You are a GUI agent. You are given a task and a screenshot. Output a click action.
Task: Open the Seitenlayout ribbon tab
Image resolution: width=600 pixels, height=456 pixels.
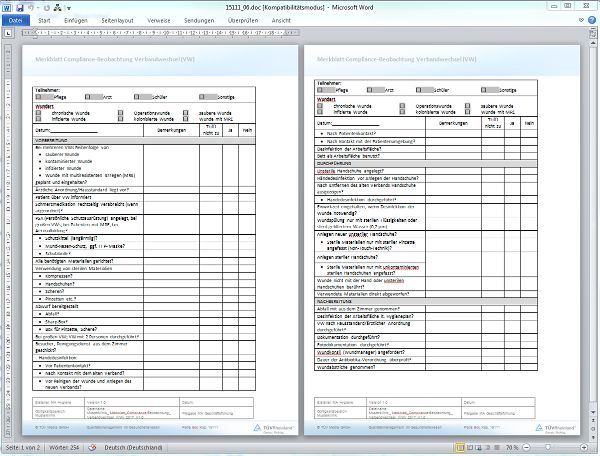click(x=118, y=19)
